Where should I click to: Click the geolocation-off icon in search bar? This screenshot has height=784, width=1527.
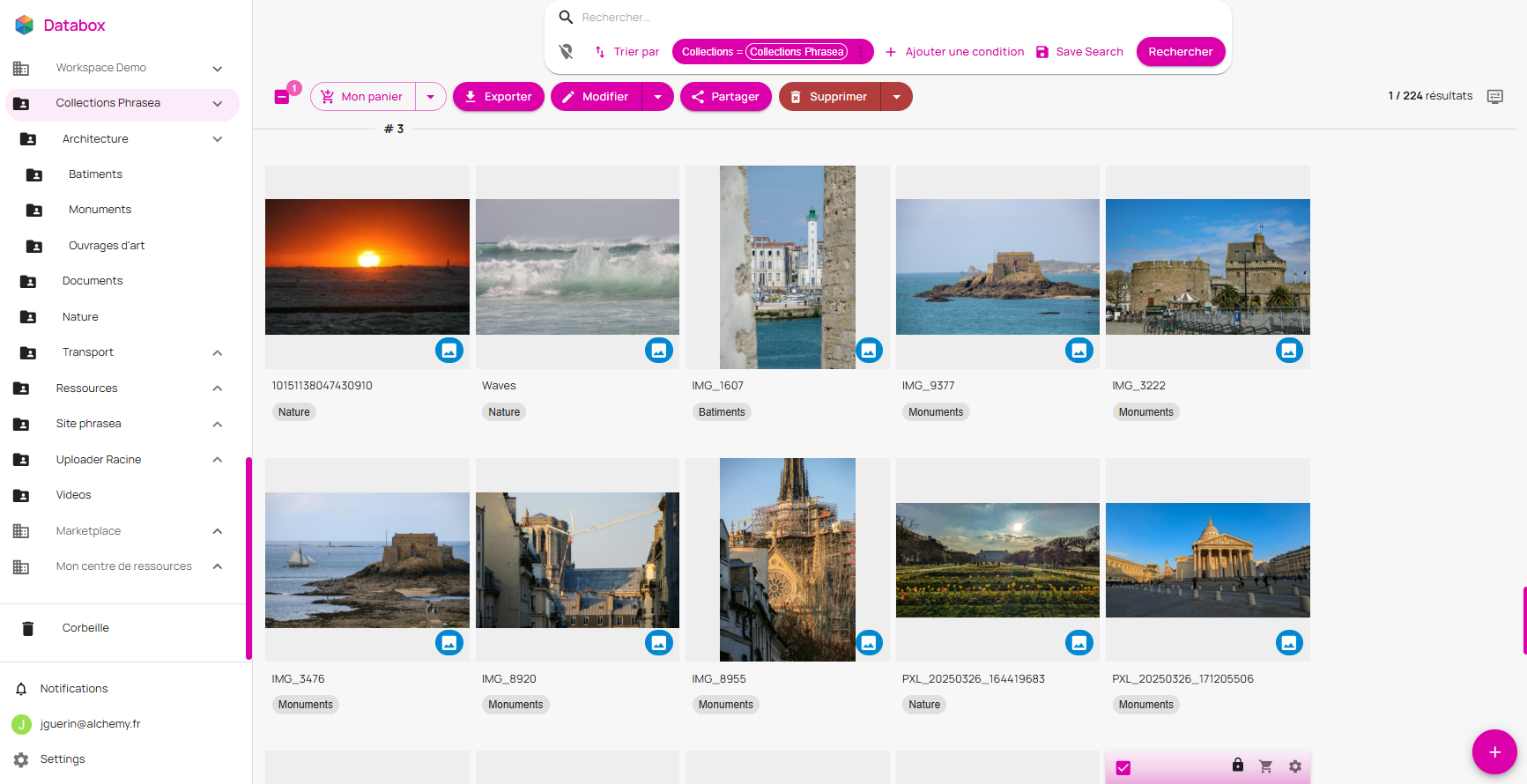567,52
